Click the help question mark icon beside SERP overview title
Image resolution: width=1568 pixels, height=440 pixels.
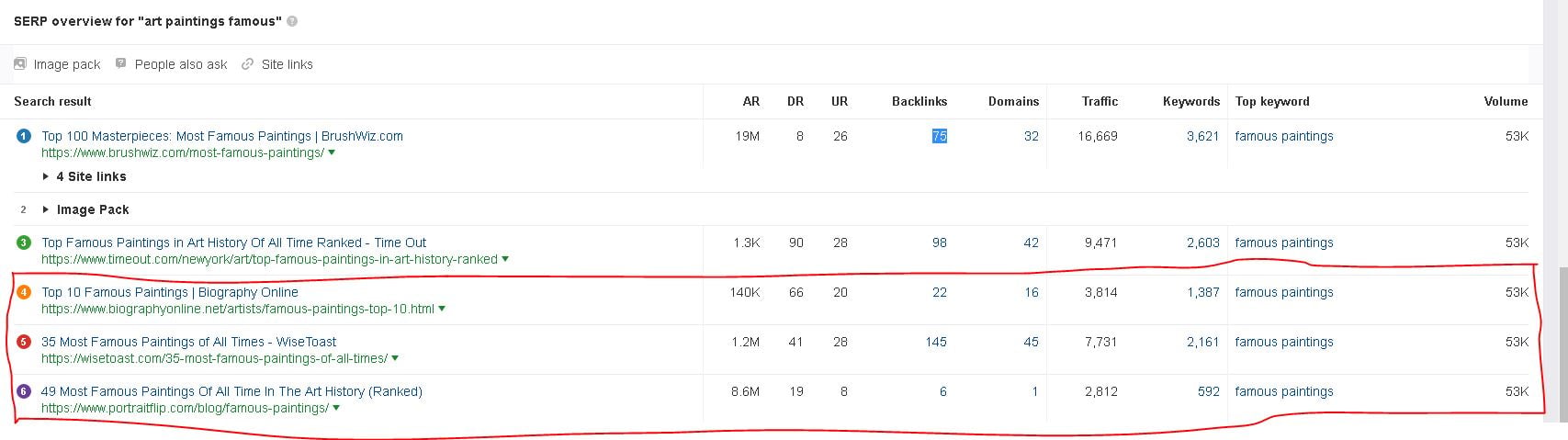pyautogui.click(x=292, y=21)
